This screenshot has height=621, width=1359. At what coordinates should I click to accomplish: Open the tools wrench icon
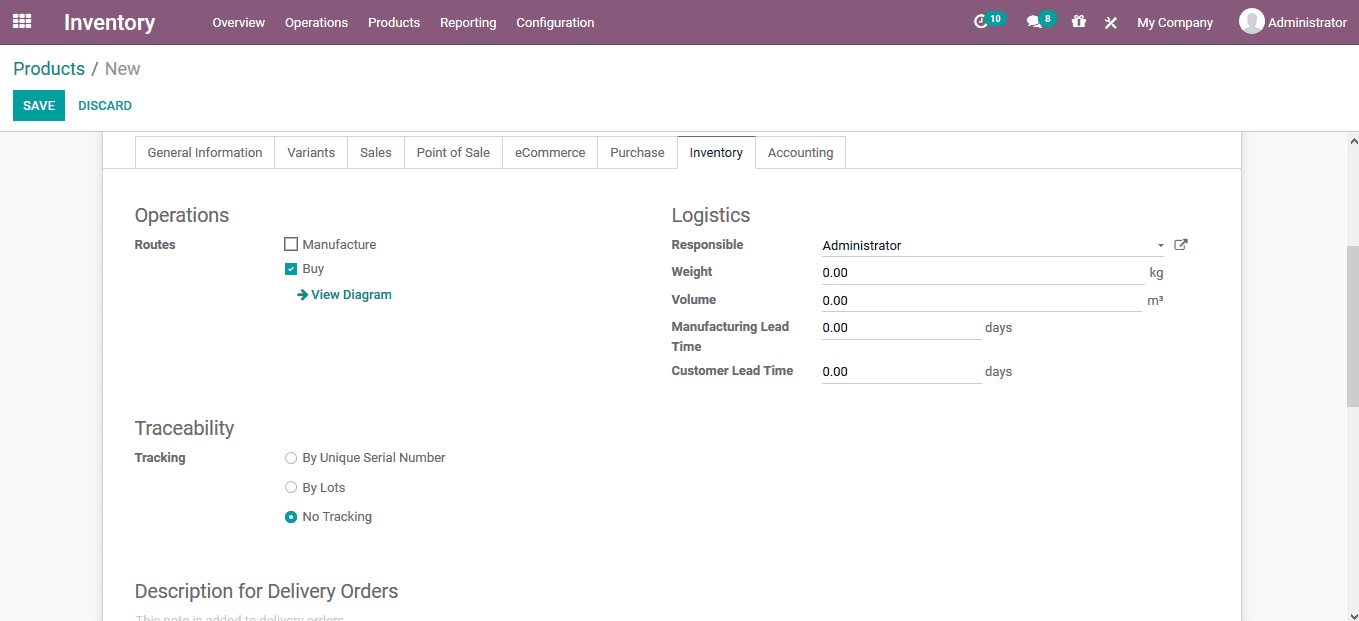click(x=1110, y=21)
